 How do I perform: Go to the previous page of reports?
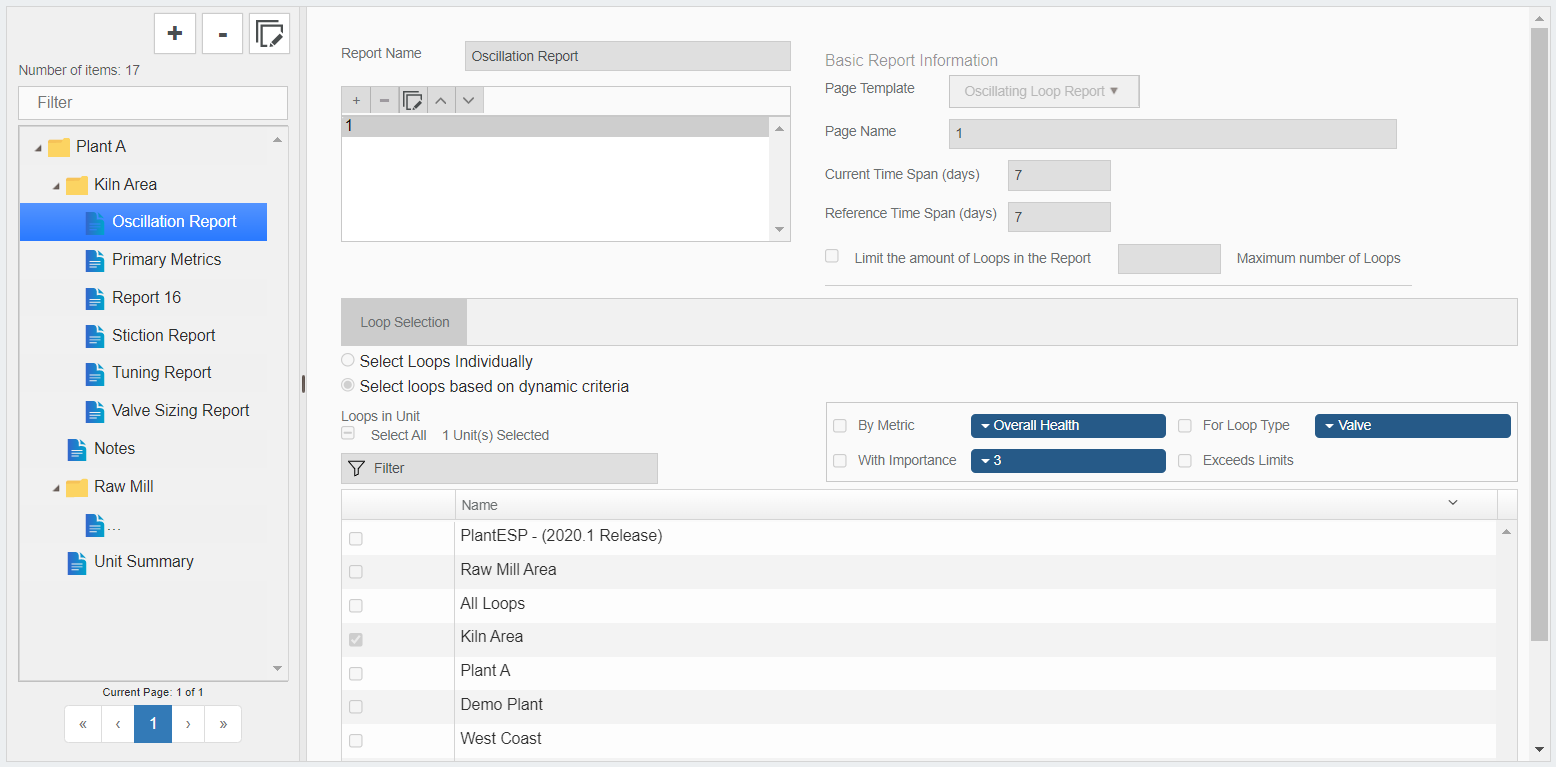click(x=118, y=724)
